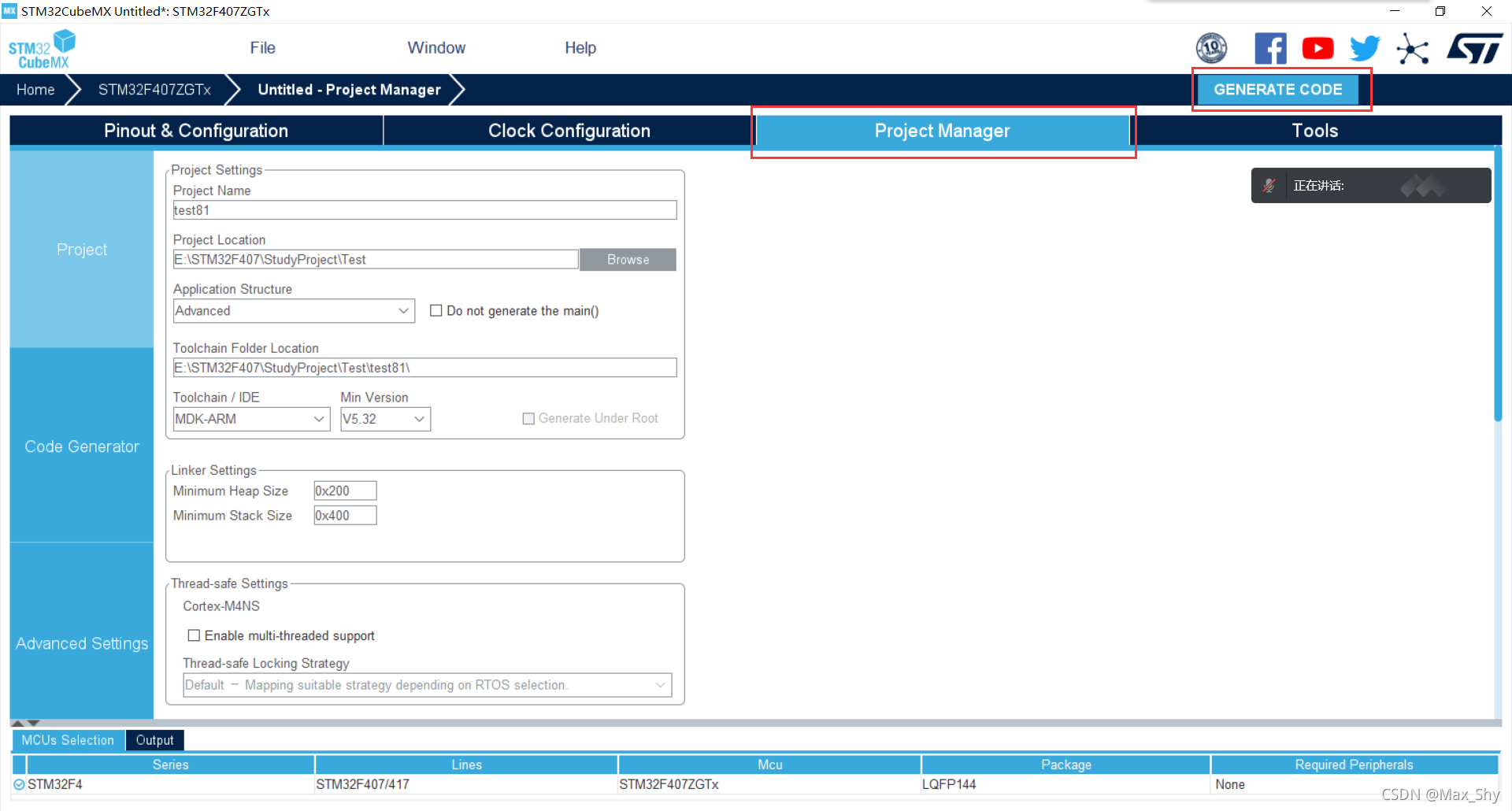Click the STM32F407ZGTx breadcrumb
This screenshot has width=1512, height=811.
pyautogui.click(x=154, y=90)
